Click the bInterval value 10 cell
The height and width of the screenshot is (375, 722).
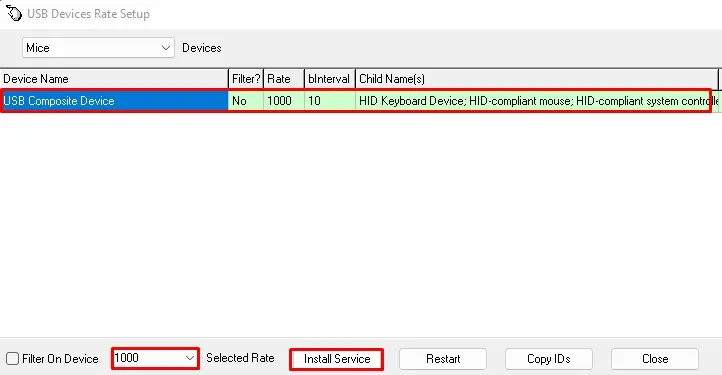pos(330,100)
